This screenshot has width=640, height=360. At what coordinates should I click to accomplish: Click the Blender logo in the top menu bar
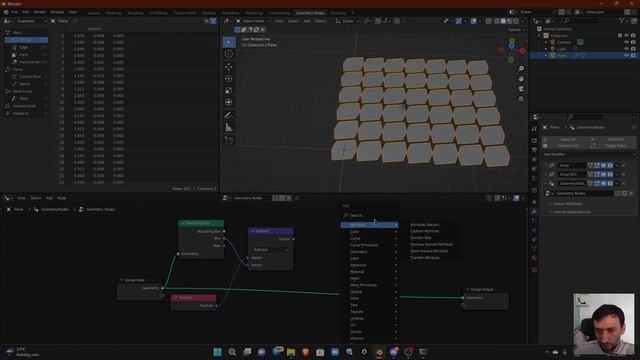click(x=6, y=12)
